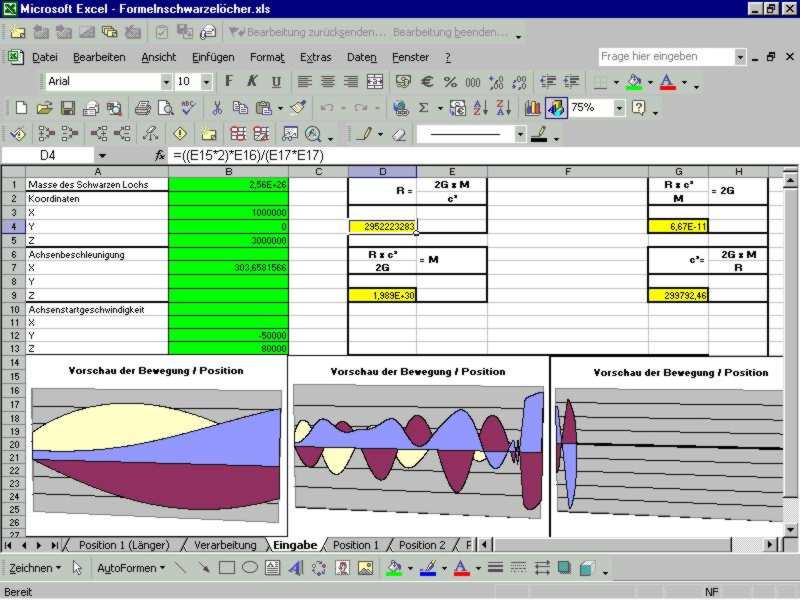Open the Help question mark icon
The image size is (800, 600).
coord(638,108)
